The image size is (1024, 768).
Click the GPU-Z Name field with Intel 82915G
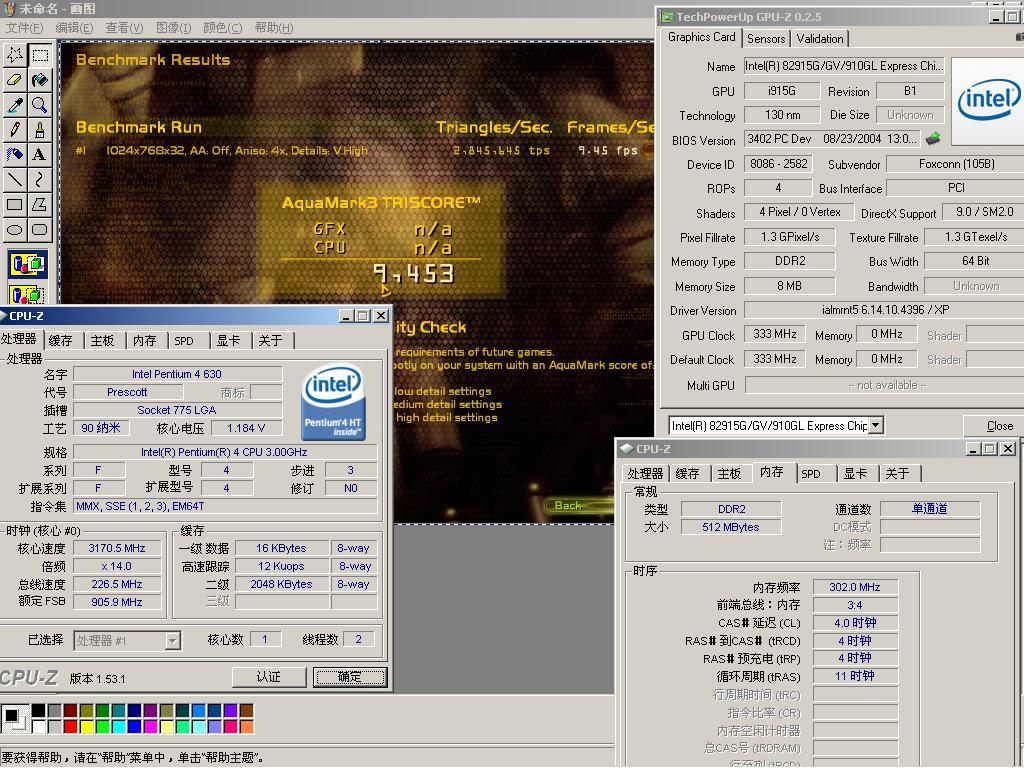[844, 66]
